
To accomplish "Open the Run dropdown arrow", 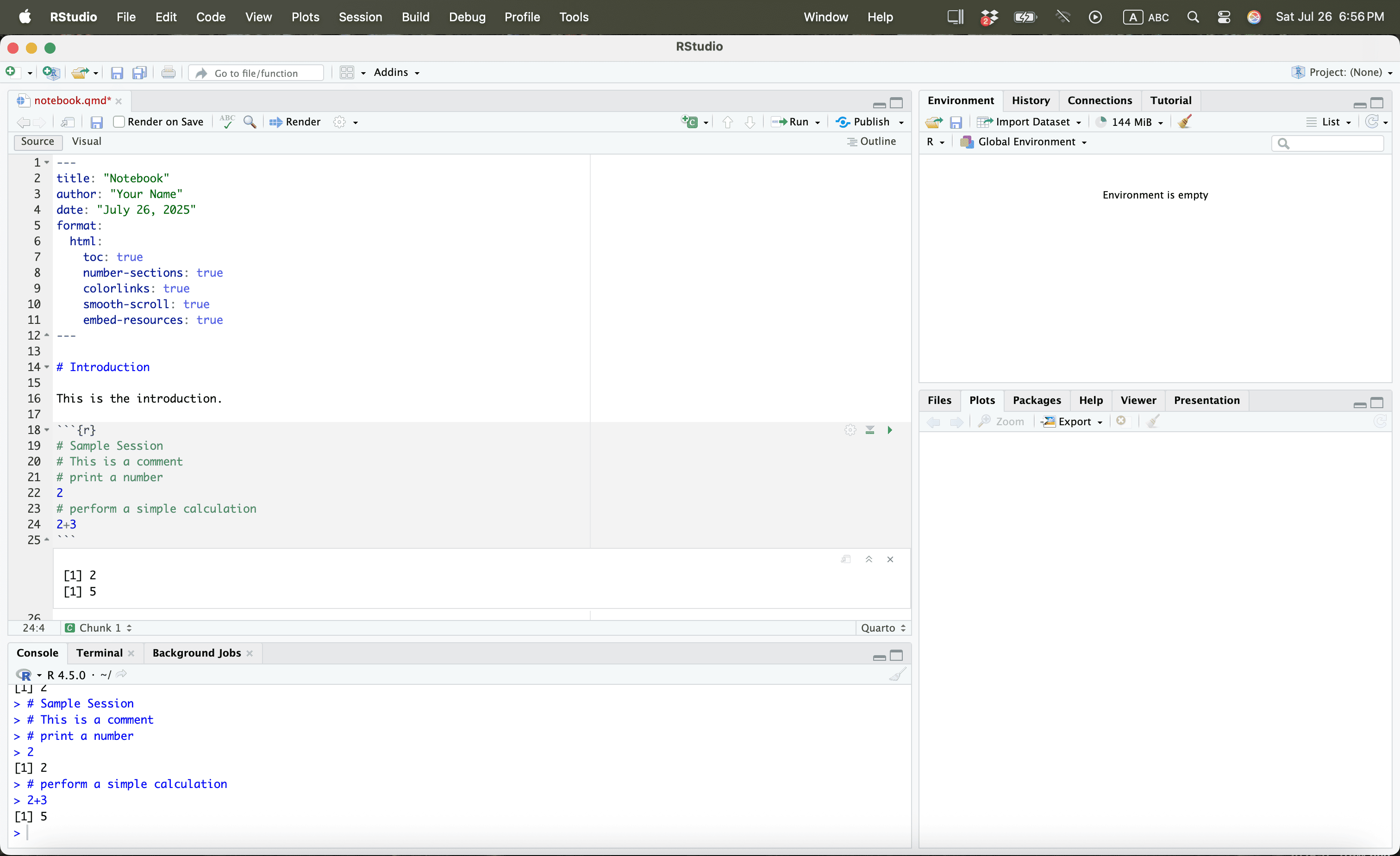I will (x=818, y=122).
